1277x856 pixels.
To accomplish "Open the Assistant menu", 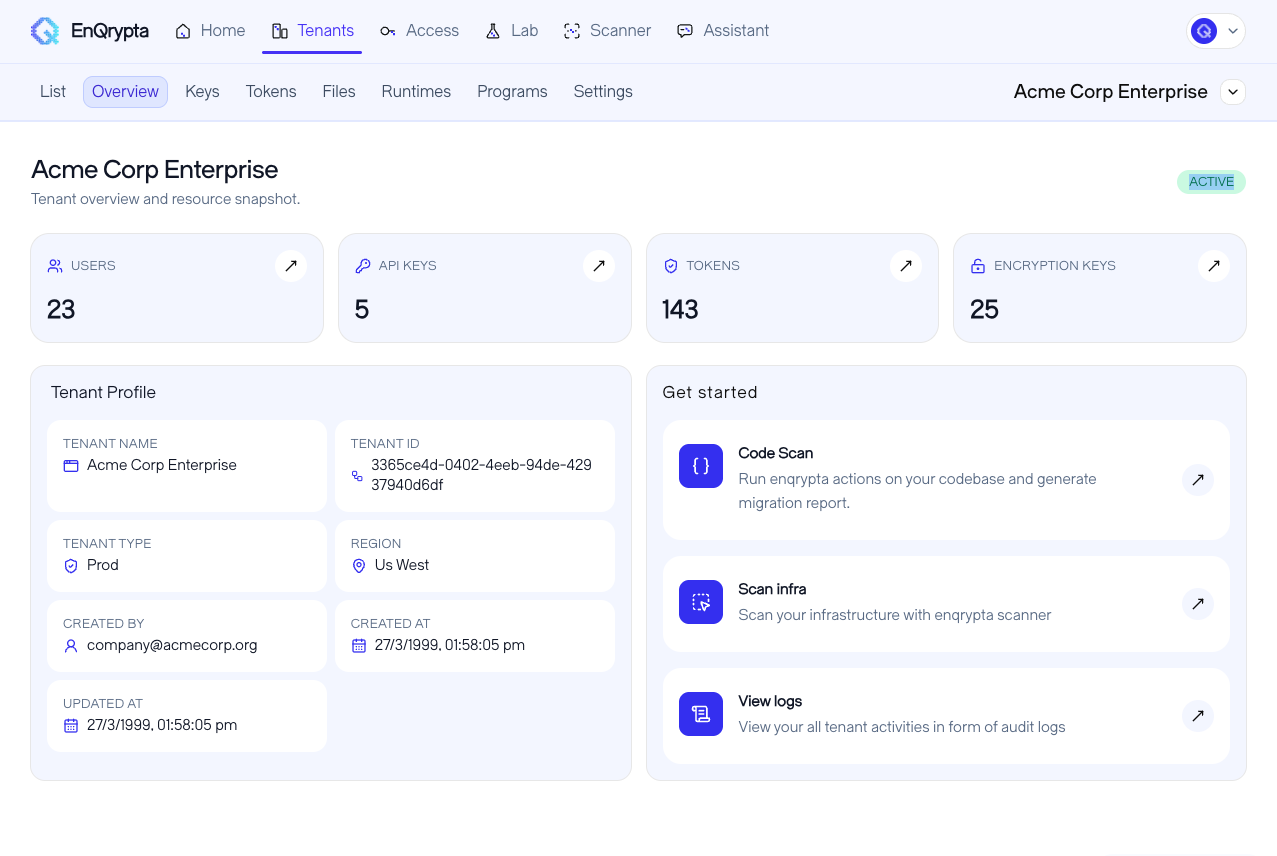I will [x=723, y=31].
